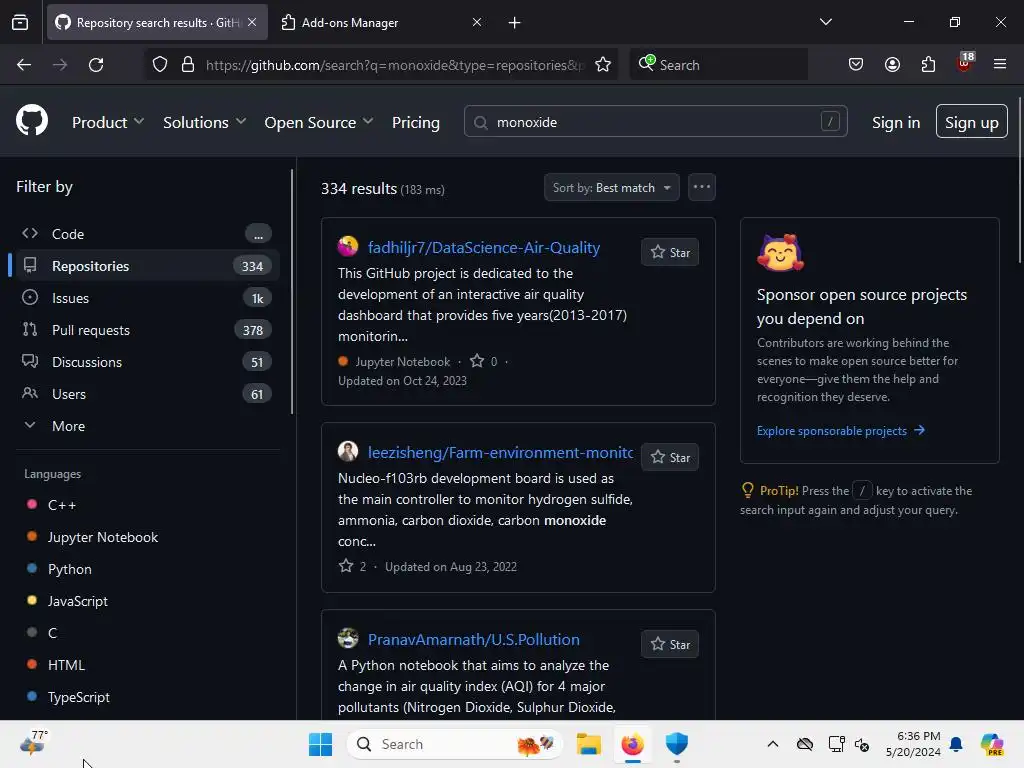Open PranavAmarnath/U.S.Pollution repository
This screenshot has width=1024, height=768.
pos(473,639)
